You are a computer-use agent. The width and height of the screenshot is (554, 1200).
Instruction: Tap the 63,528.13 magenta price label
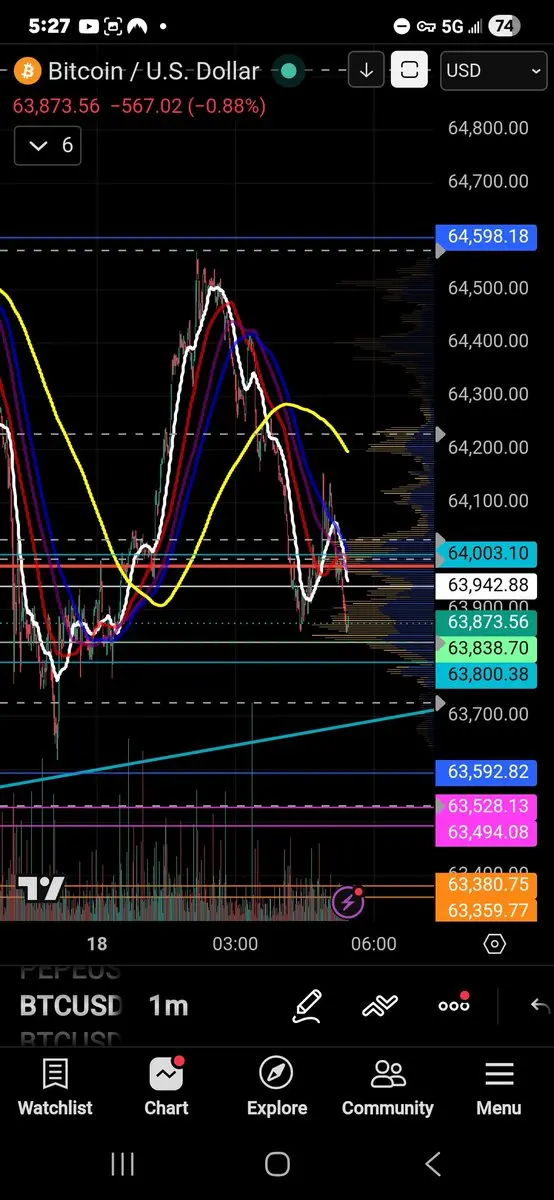click(488, 806)
